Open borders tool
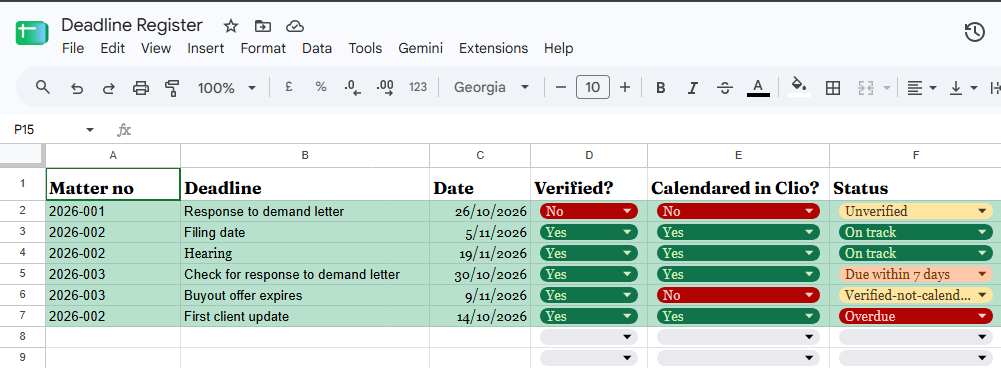 (x=832, y=88)
